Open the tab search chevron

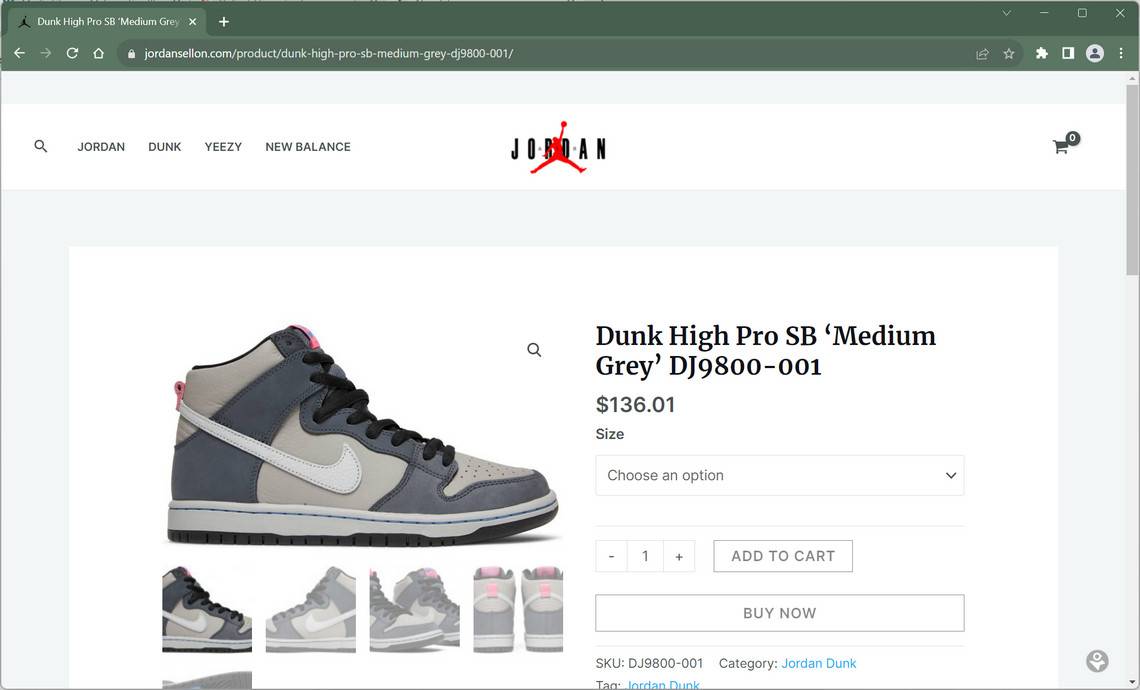[1006, 13]
